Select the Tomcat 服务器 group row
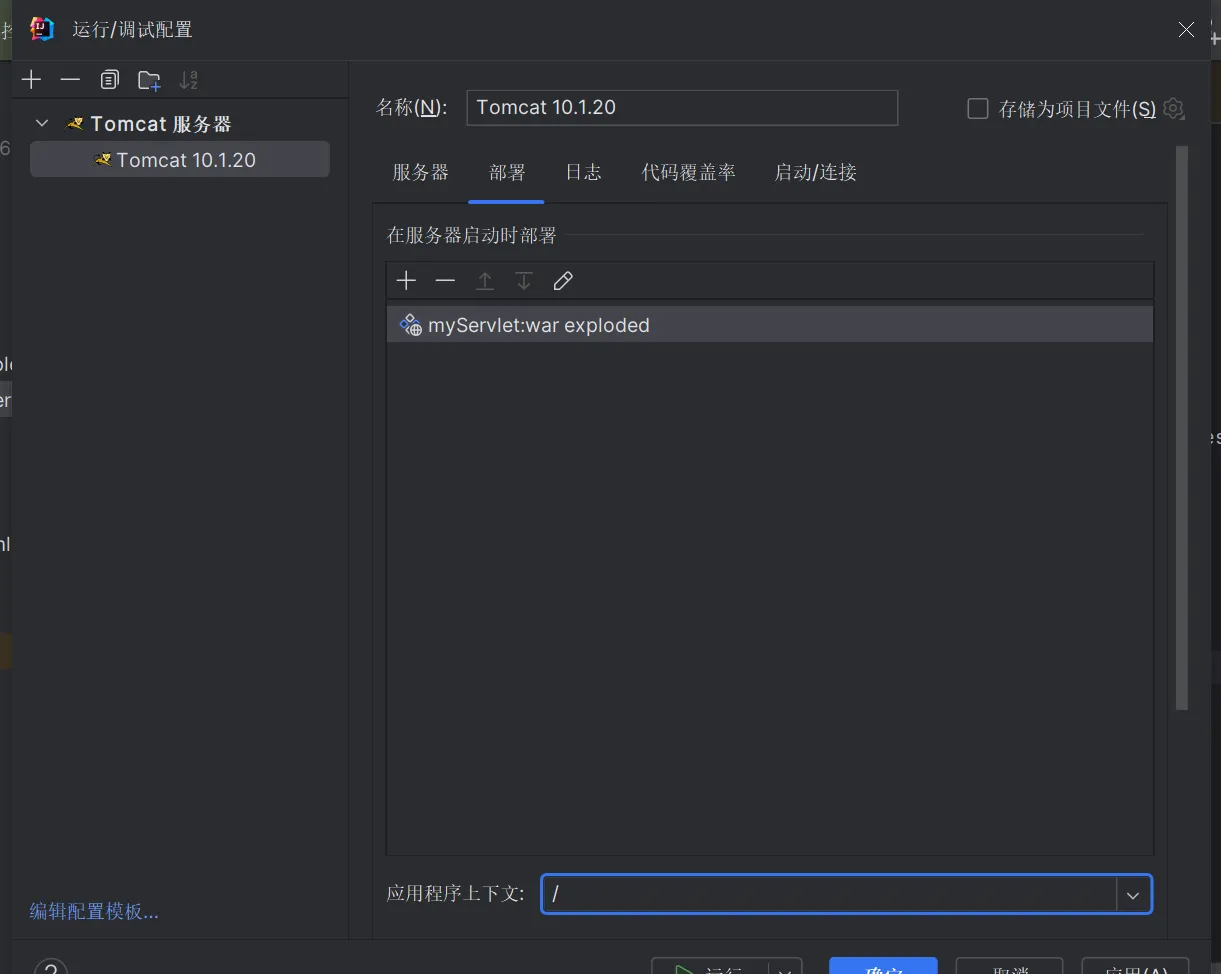 (x=180, y=124)
